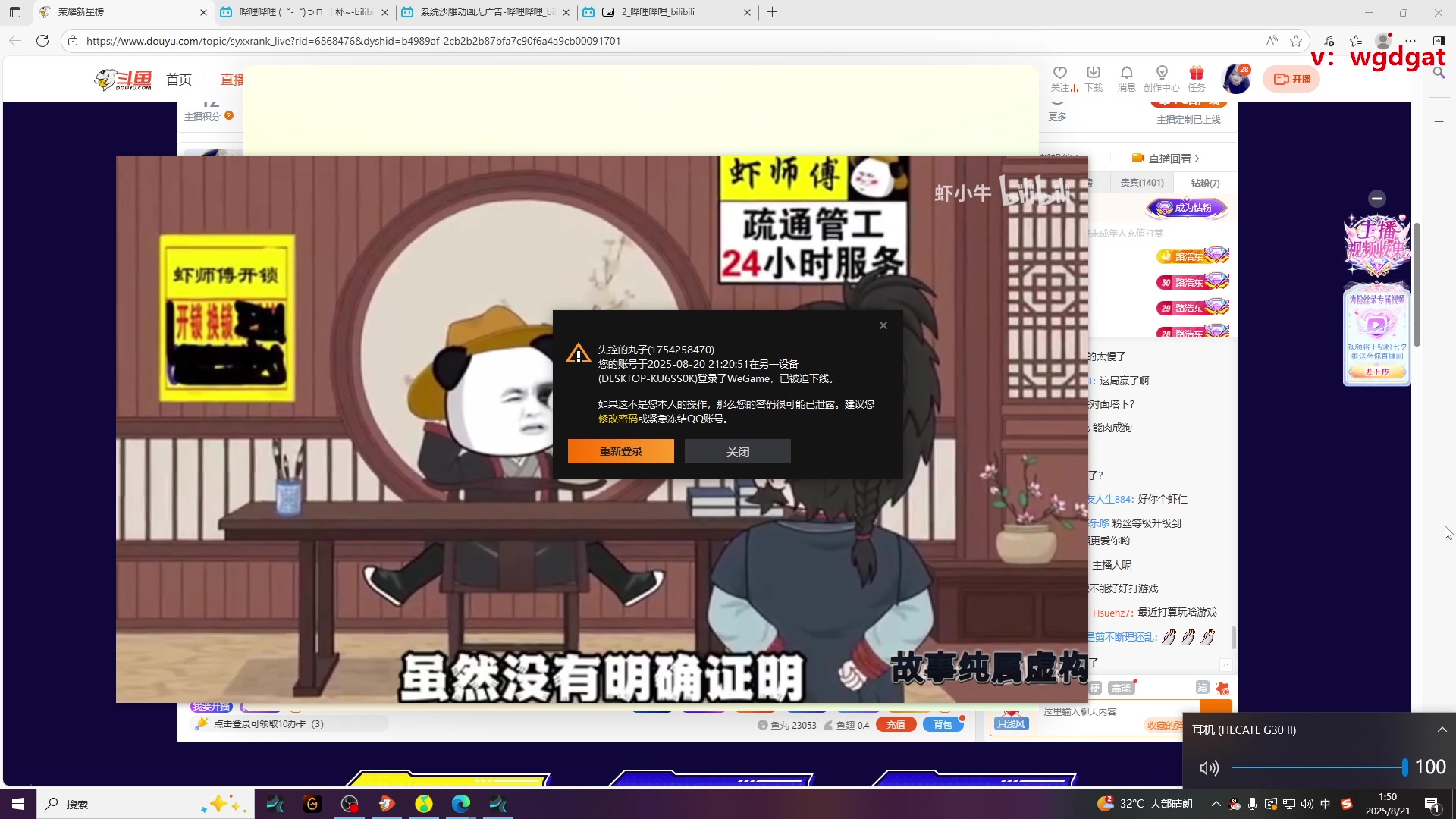
Task: Click the volume slider track
Action: 1318,767
